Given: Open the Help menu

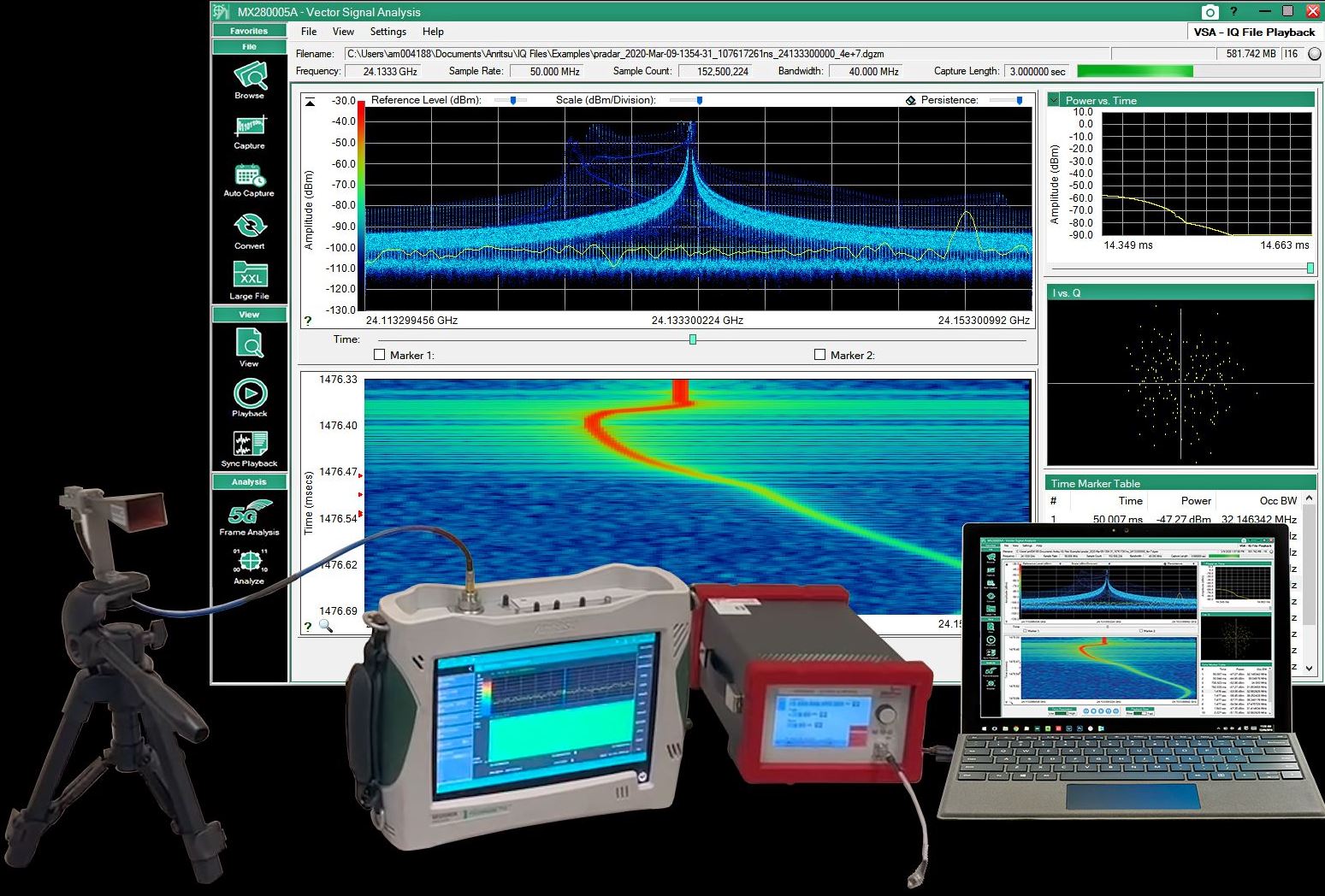Looking at the screenshot, I should point(433,32).
